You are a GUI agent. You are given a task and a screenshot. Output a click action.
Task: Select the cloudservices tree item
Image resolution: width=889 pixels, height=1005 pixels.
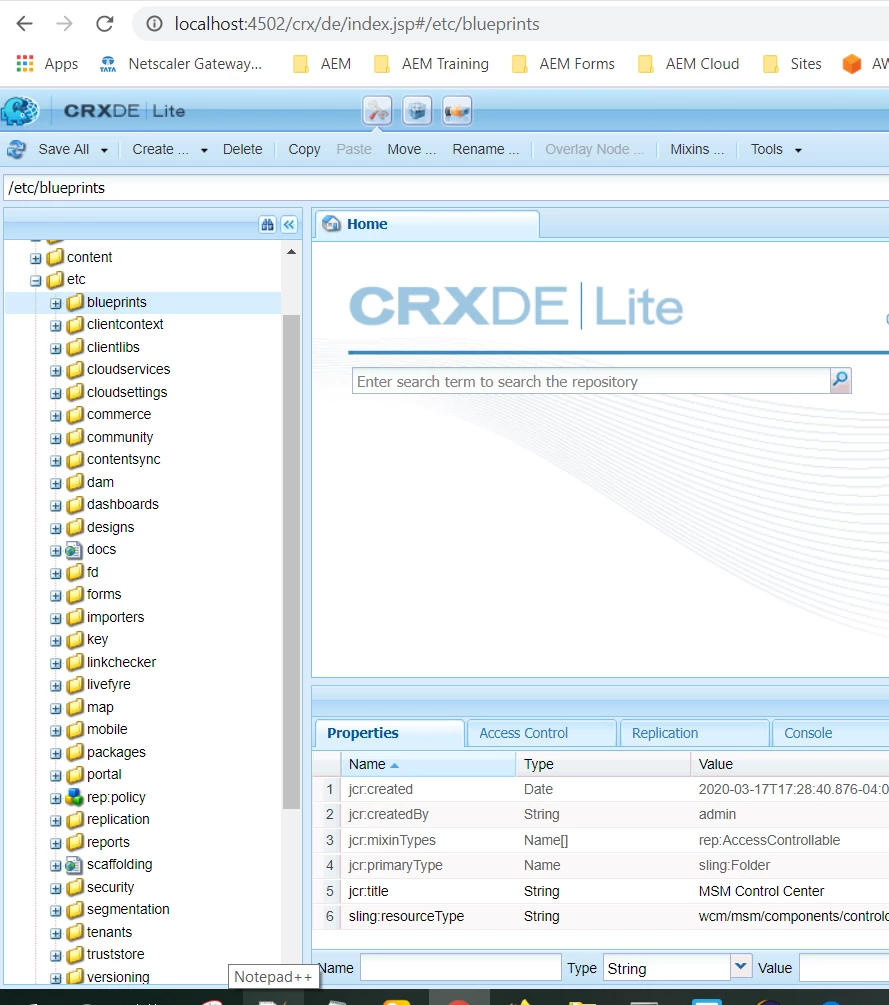pos(128,369)
